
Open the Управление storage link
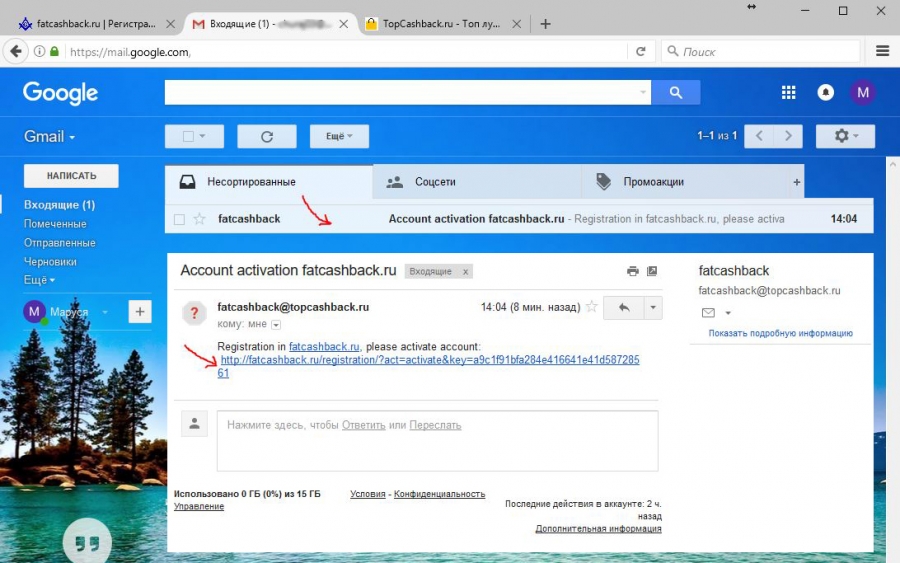(199, 506)
